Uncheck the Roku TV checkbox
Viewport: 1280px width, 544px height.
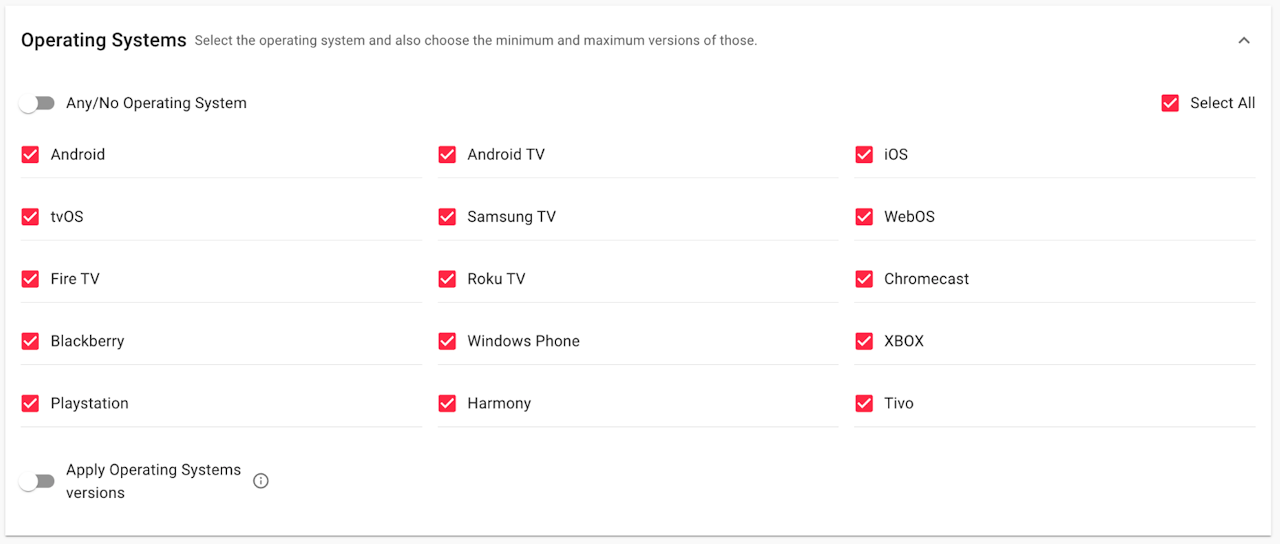click(x=447, y=279)
